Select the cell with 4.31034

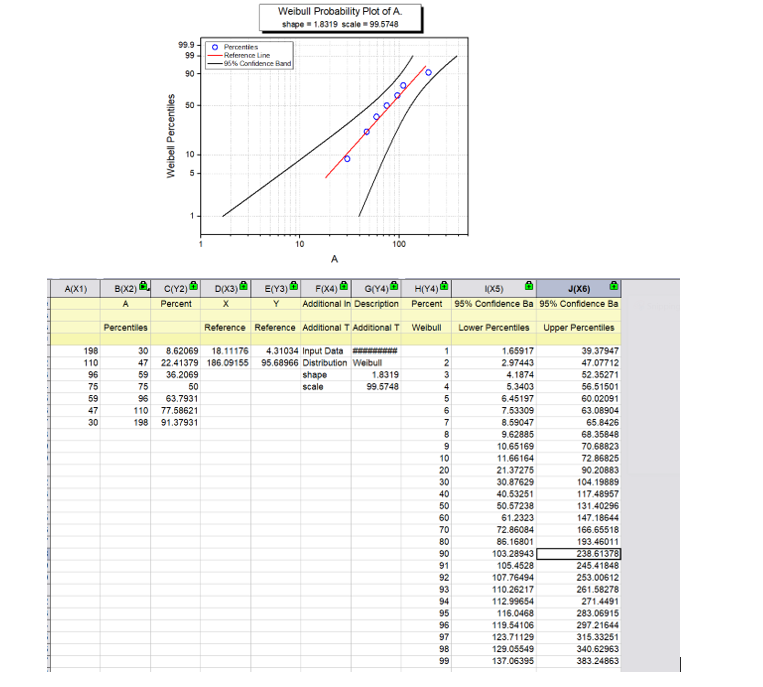coord(276,351)
